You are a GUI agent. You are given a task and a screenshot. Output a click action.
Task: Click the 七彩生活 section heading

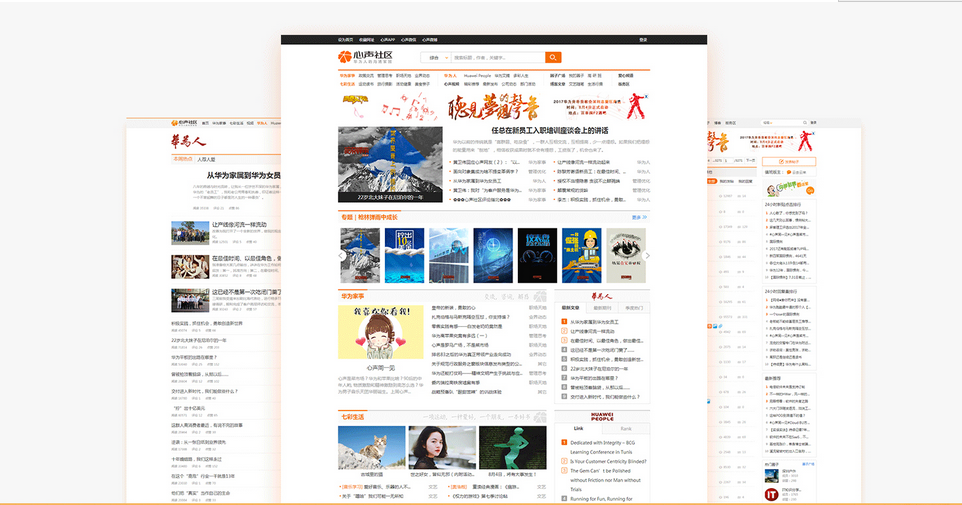[353, 417]
